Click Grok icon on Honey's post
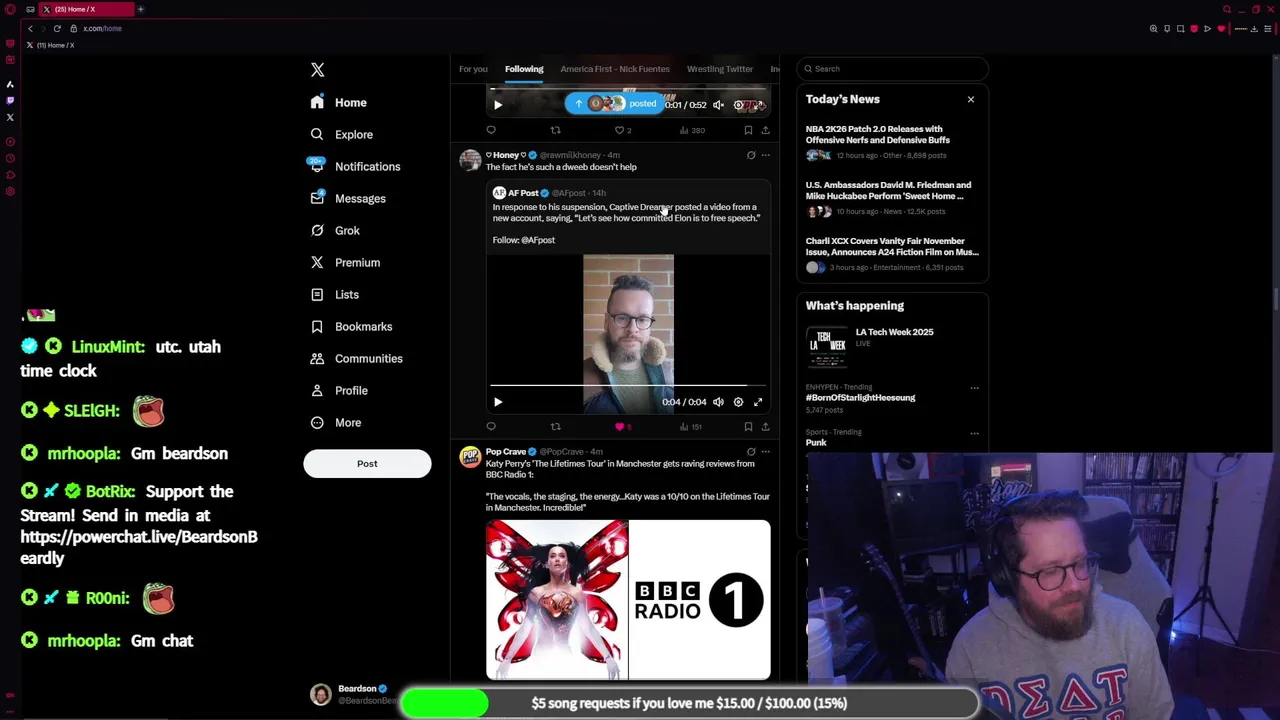This screenshot has width=1280, height=720. 751,155
